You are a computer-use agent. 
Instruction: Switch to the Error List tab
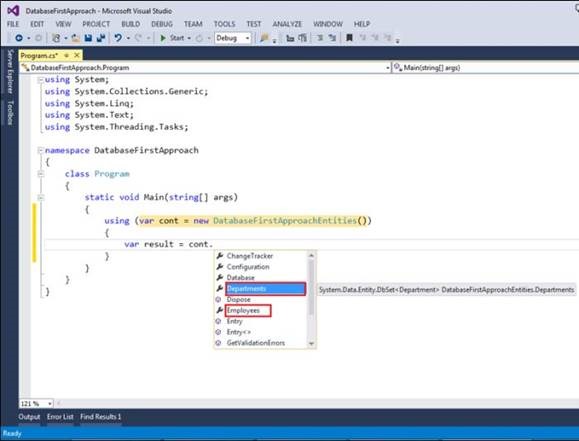pyautogui.click(x=60, y=417)
